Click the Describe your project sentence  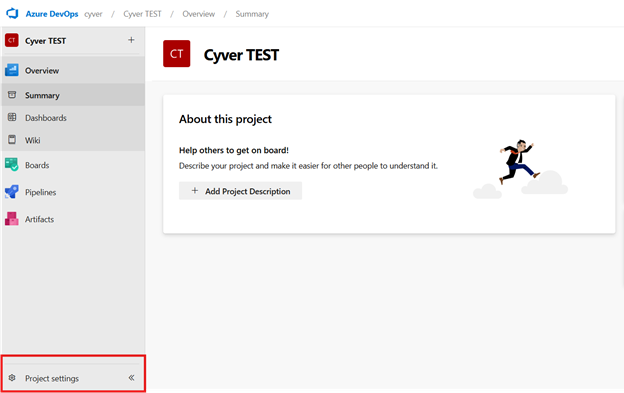pyautogui.click(x=308, y=166)
